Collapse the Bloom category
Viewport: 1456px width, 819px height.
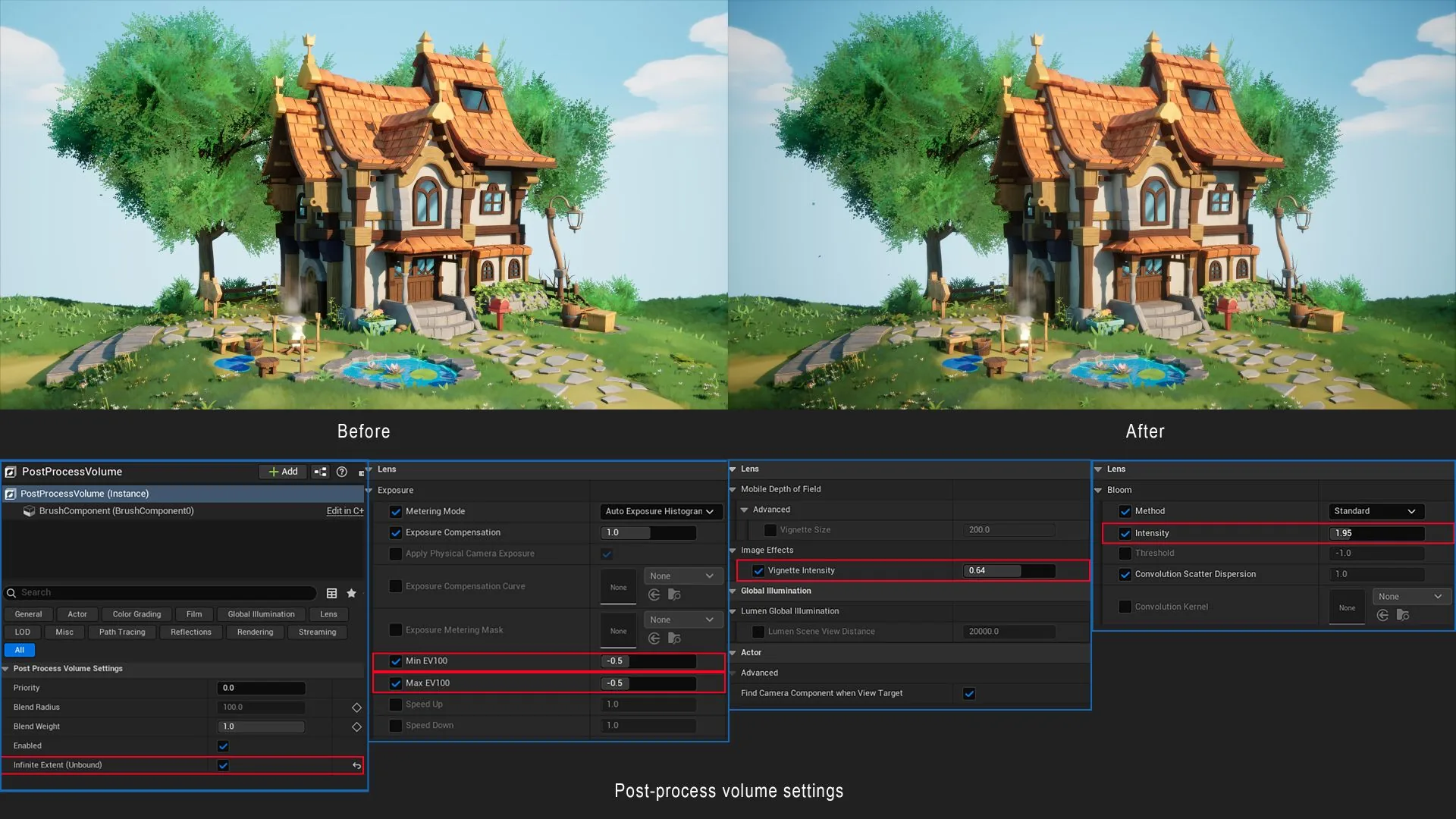coord(1099,491)
